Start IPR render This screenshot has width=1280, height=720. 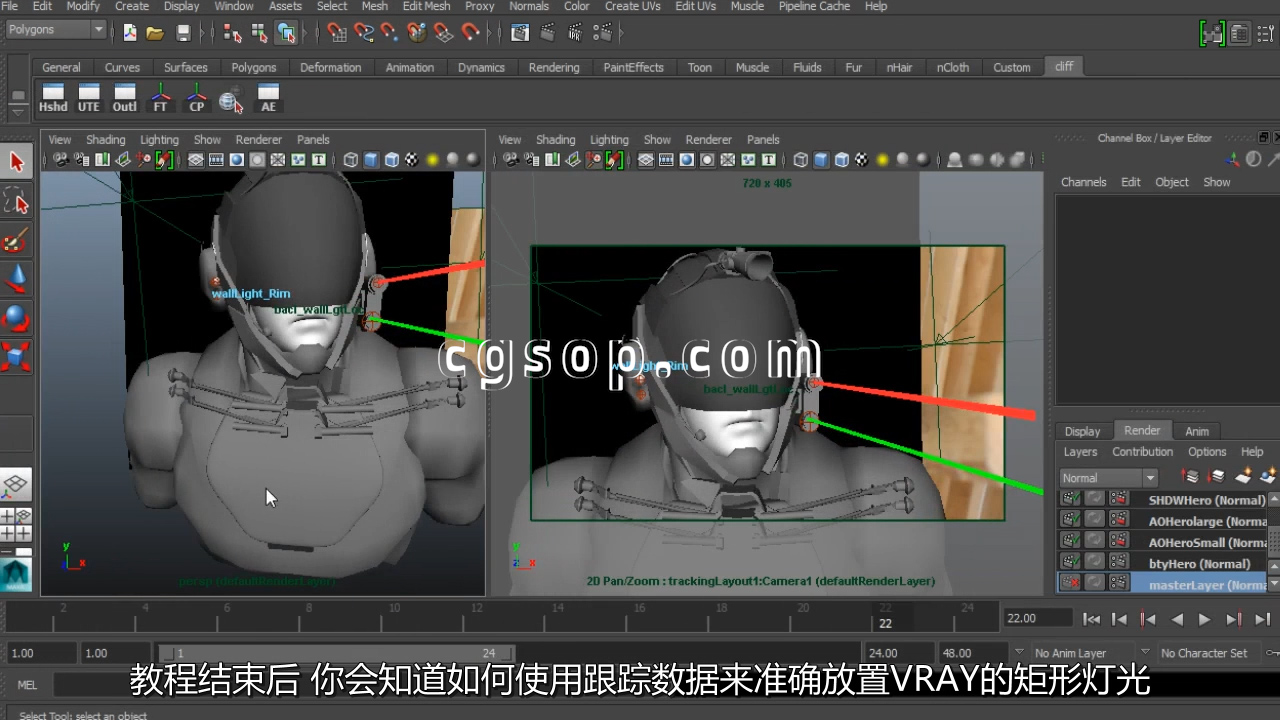pyautogui.click(x=575, y=33)
